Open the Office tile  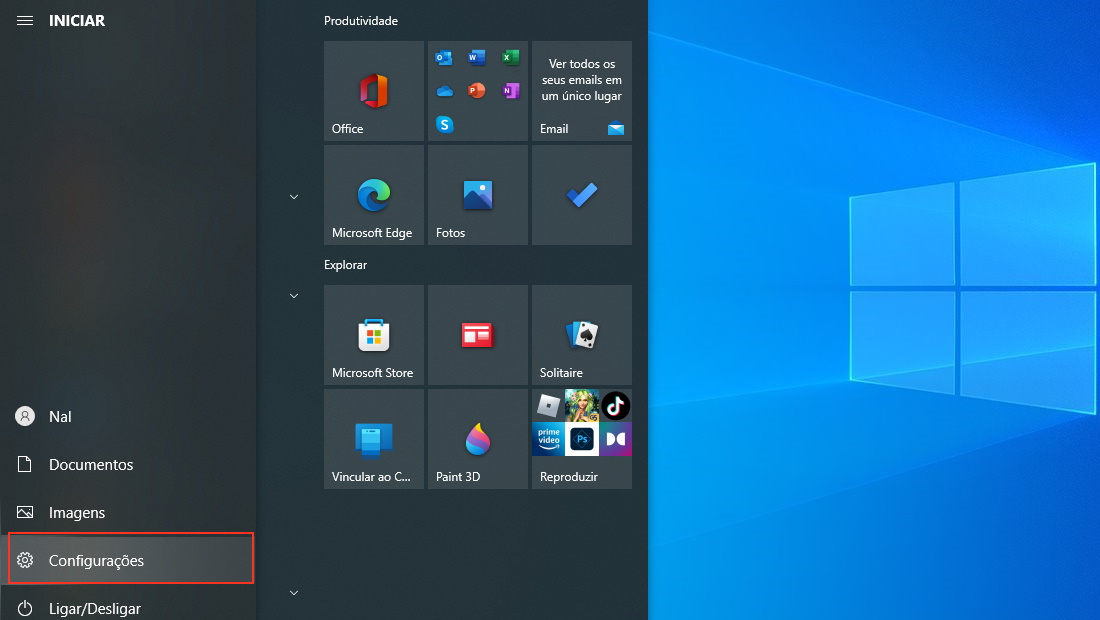coord(373,91)
